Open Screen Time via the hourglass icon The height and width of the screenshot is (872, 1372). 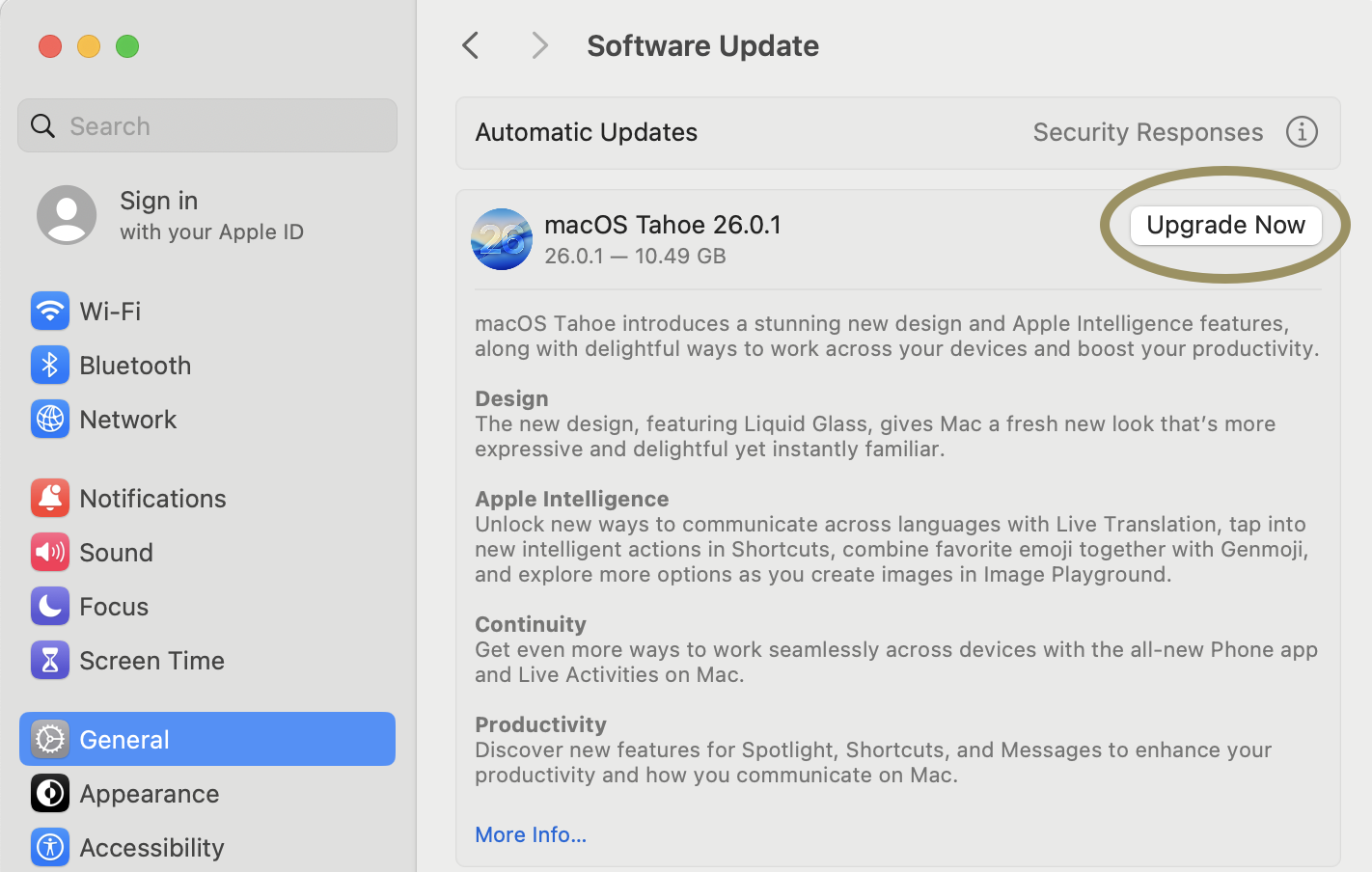(x=49, y=660)
